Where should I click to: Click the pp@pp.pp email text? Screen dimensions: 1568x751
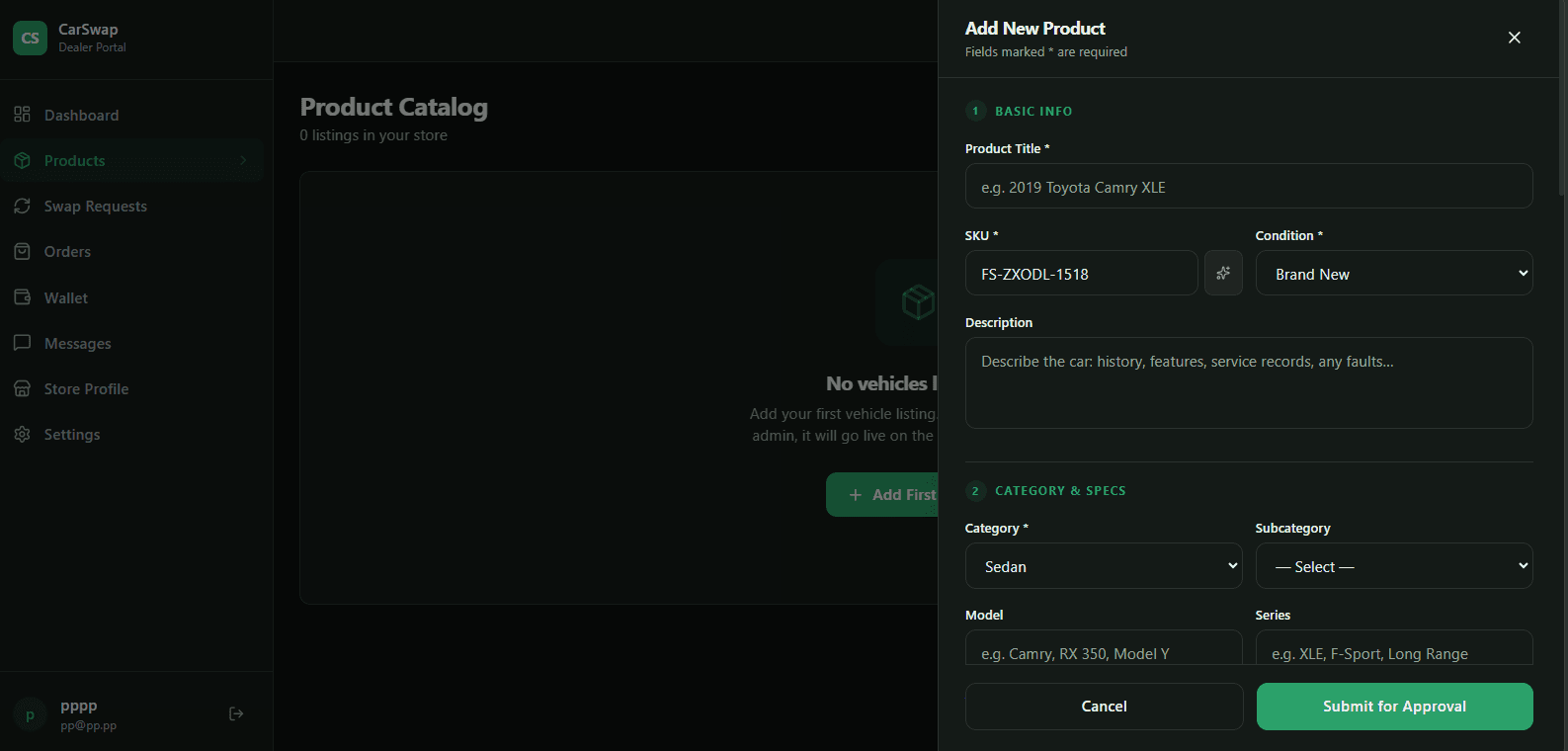(x=88, y=725)
